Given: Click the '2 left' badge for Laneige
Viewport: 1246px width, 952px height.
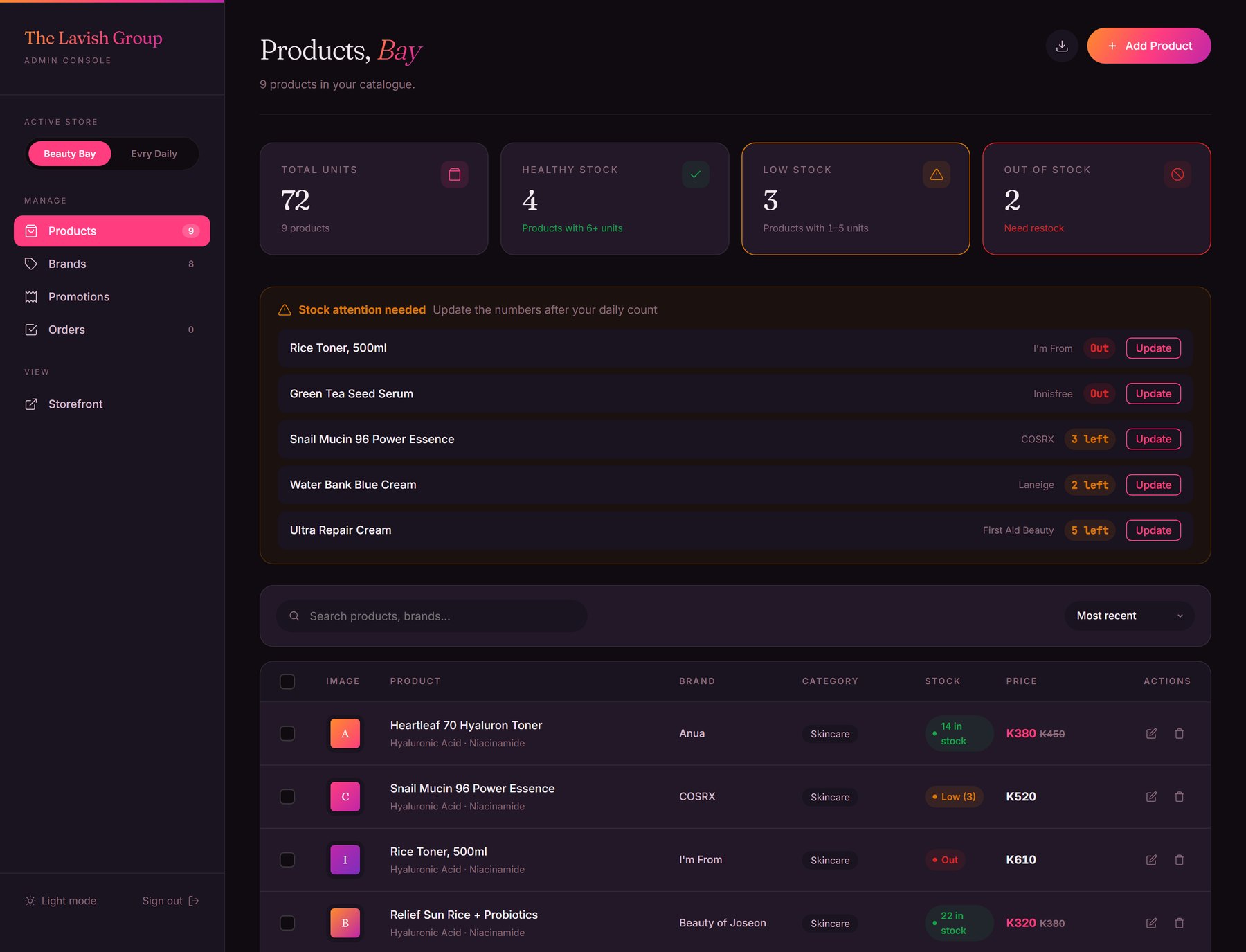Looking at the screenshot, I should [x=1090, y=485].
